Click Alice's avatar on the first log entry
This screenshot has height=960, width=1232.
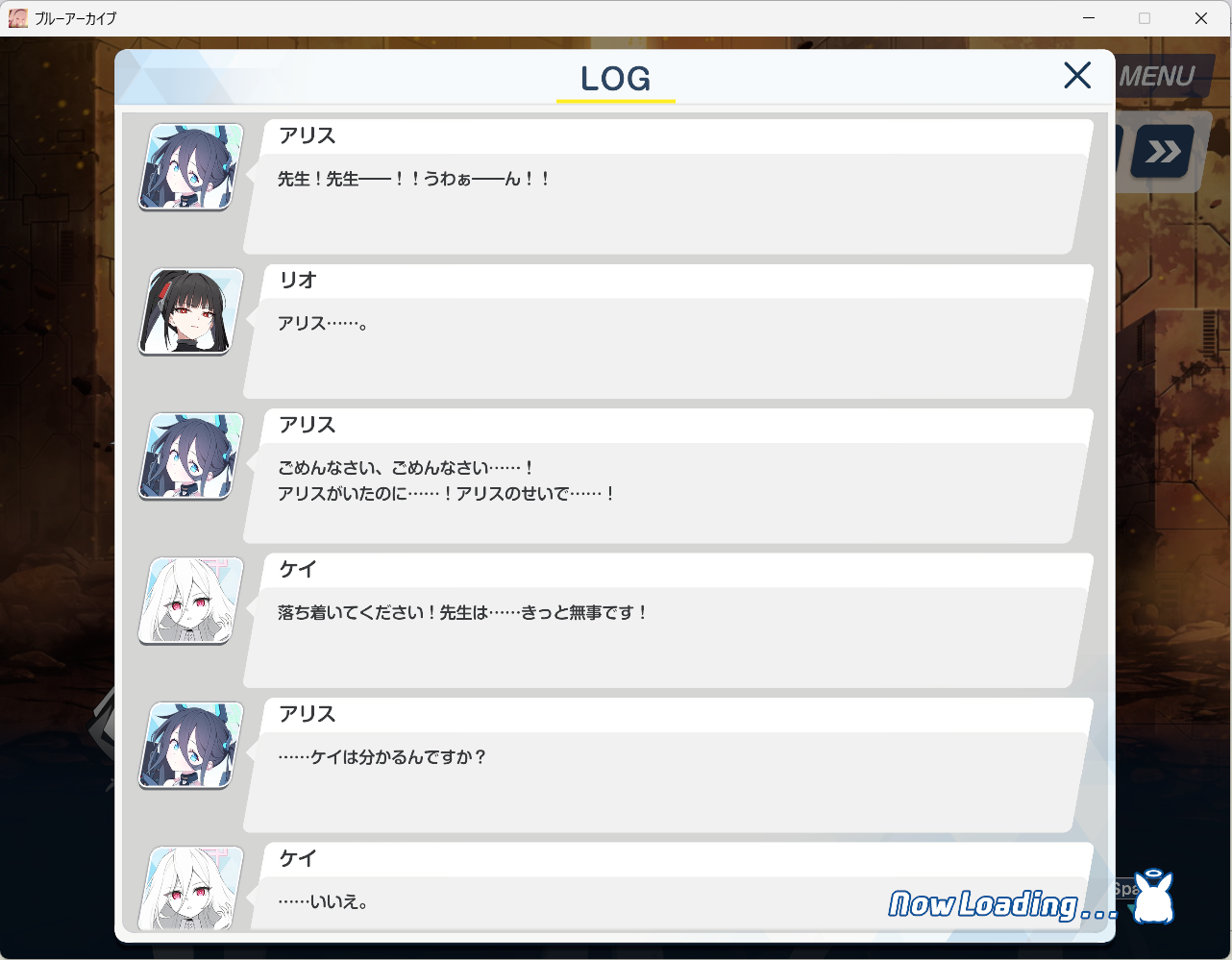point(191,166)
